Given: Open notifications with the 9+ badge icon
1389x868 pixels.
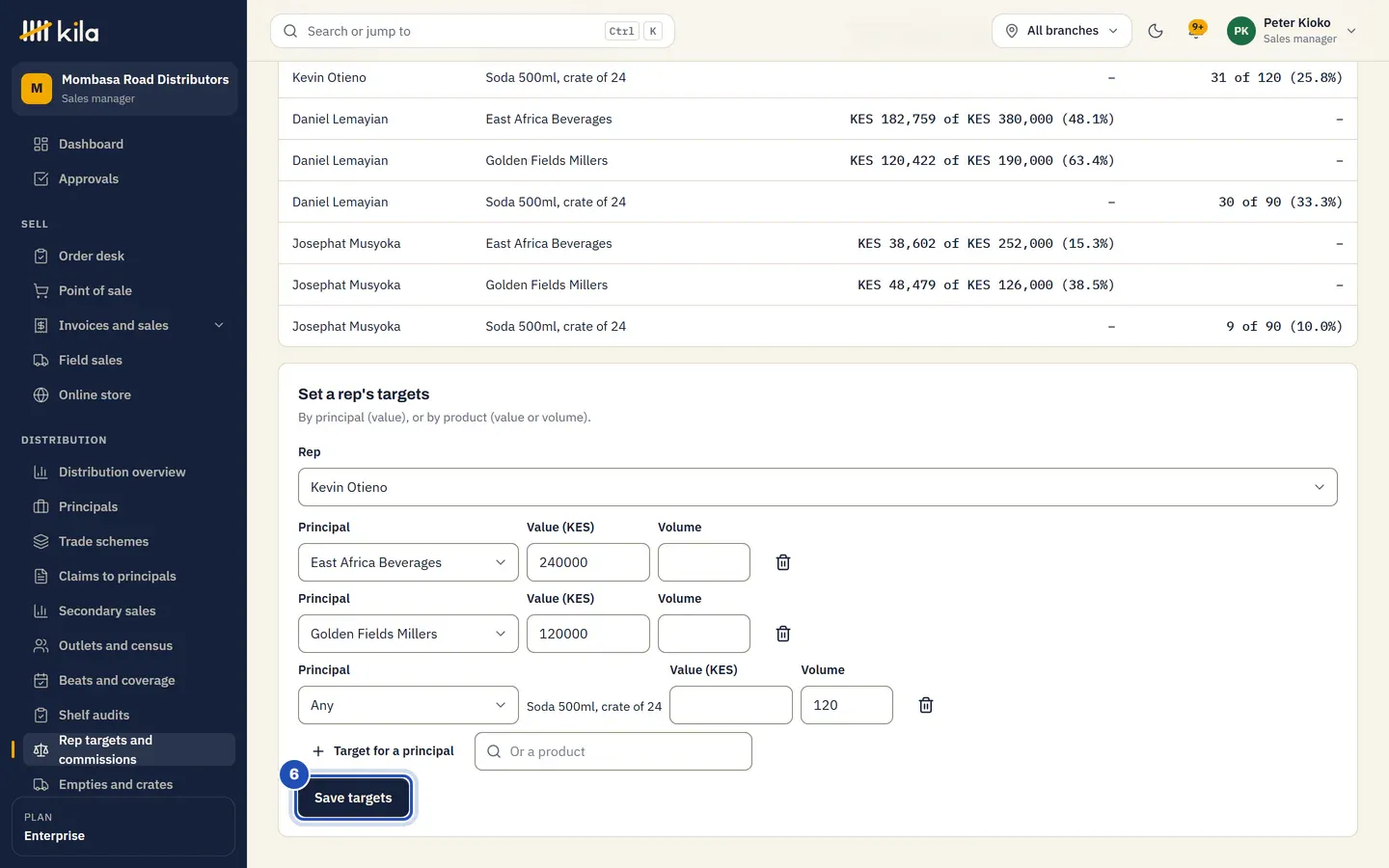Looking at the screenshot, I should point(1196,30).
